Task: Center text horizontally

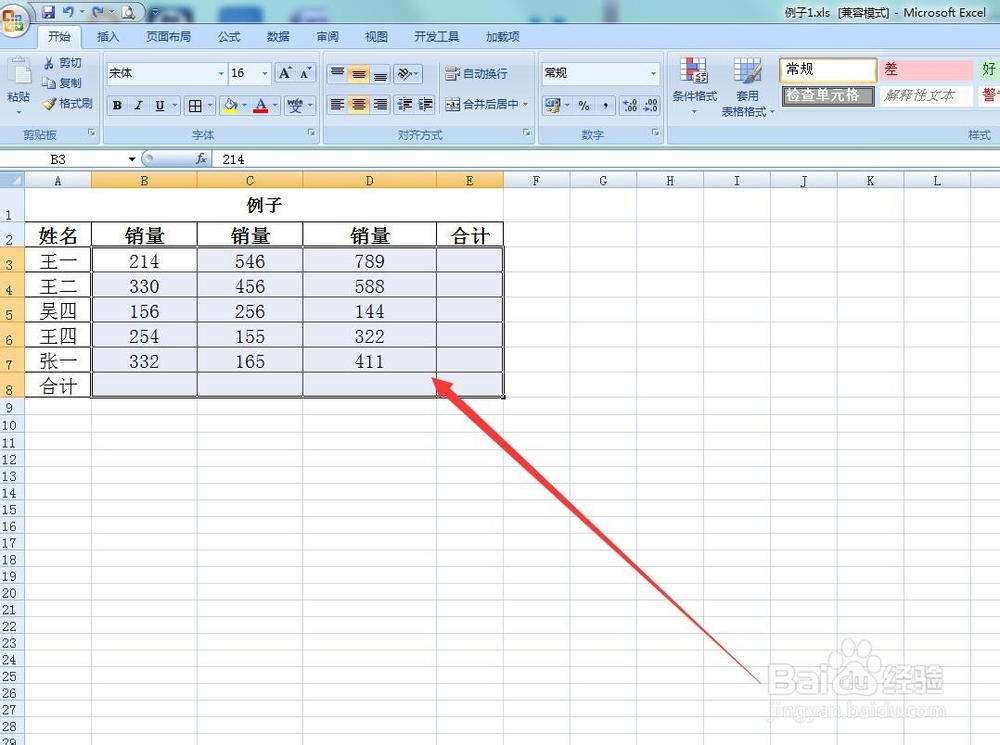Action: pos(359,105)
